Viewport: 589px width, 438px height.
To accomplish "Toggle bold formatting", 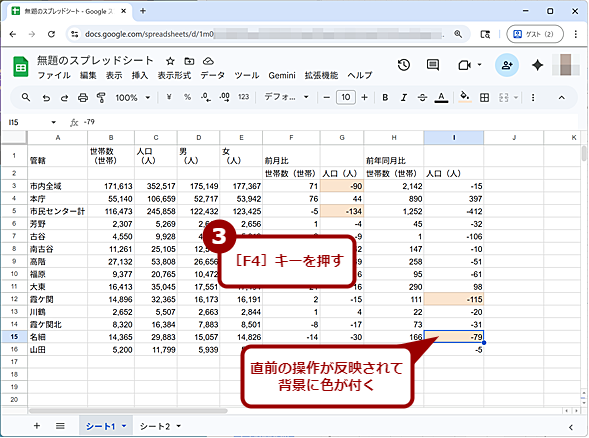I will click(385, 98).
